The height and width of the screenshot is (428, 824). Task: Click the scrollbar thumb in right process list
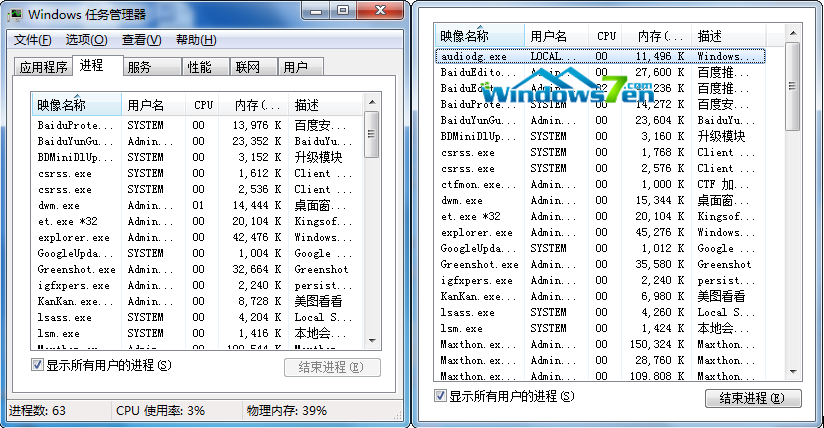click(x=792, y=86)
